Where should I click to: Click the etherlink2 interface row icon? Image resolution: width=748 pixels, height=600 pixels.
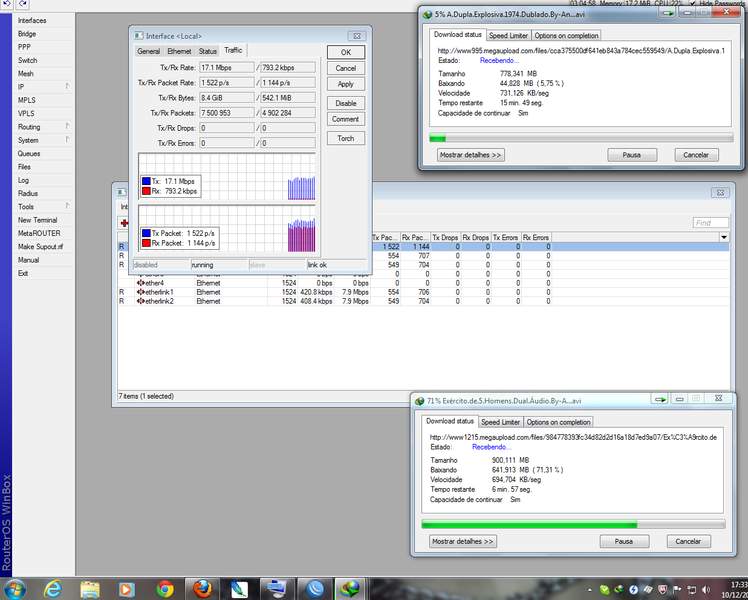click(x=141, y=301)
